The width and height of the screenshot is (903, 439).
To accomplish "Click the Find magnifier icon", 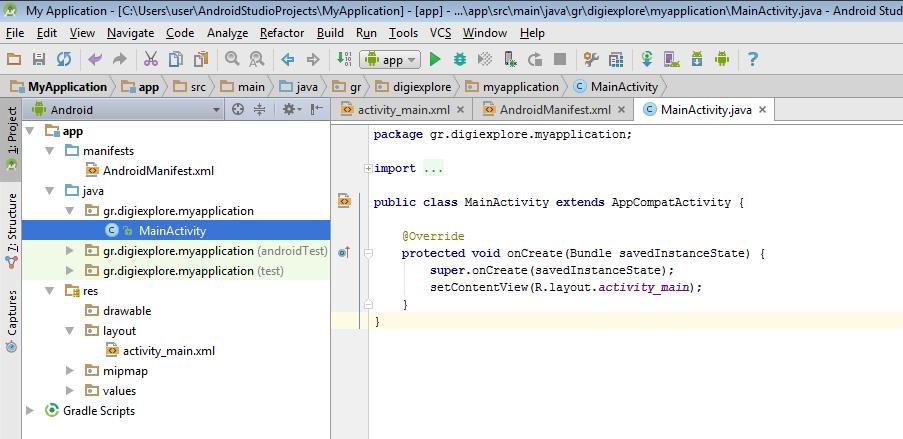I will [232, 59].
